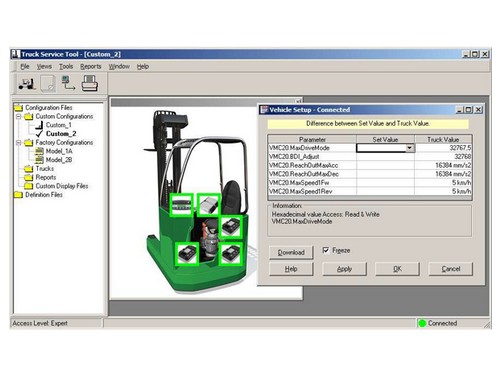
Task: Select the bottom-right highlighted controller on truck
Action: pyautogui.click(x=231, y=254)
